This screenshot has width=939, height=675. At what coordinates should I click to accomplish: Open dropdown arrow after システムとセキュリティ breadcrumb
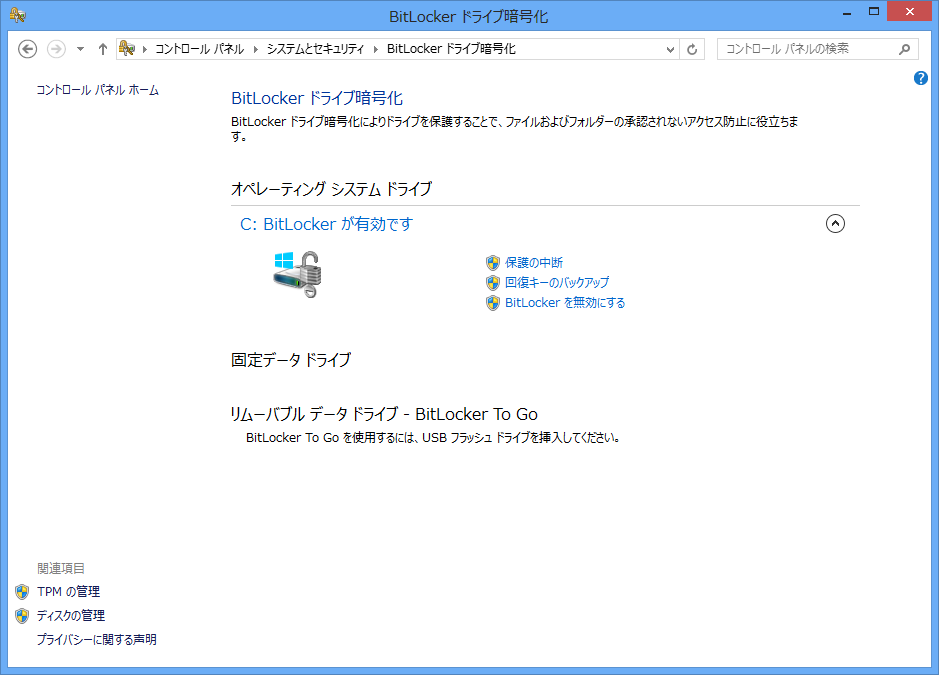point(376,49)
